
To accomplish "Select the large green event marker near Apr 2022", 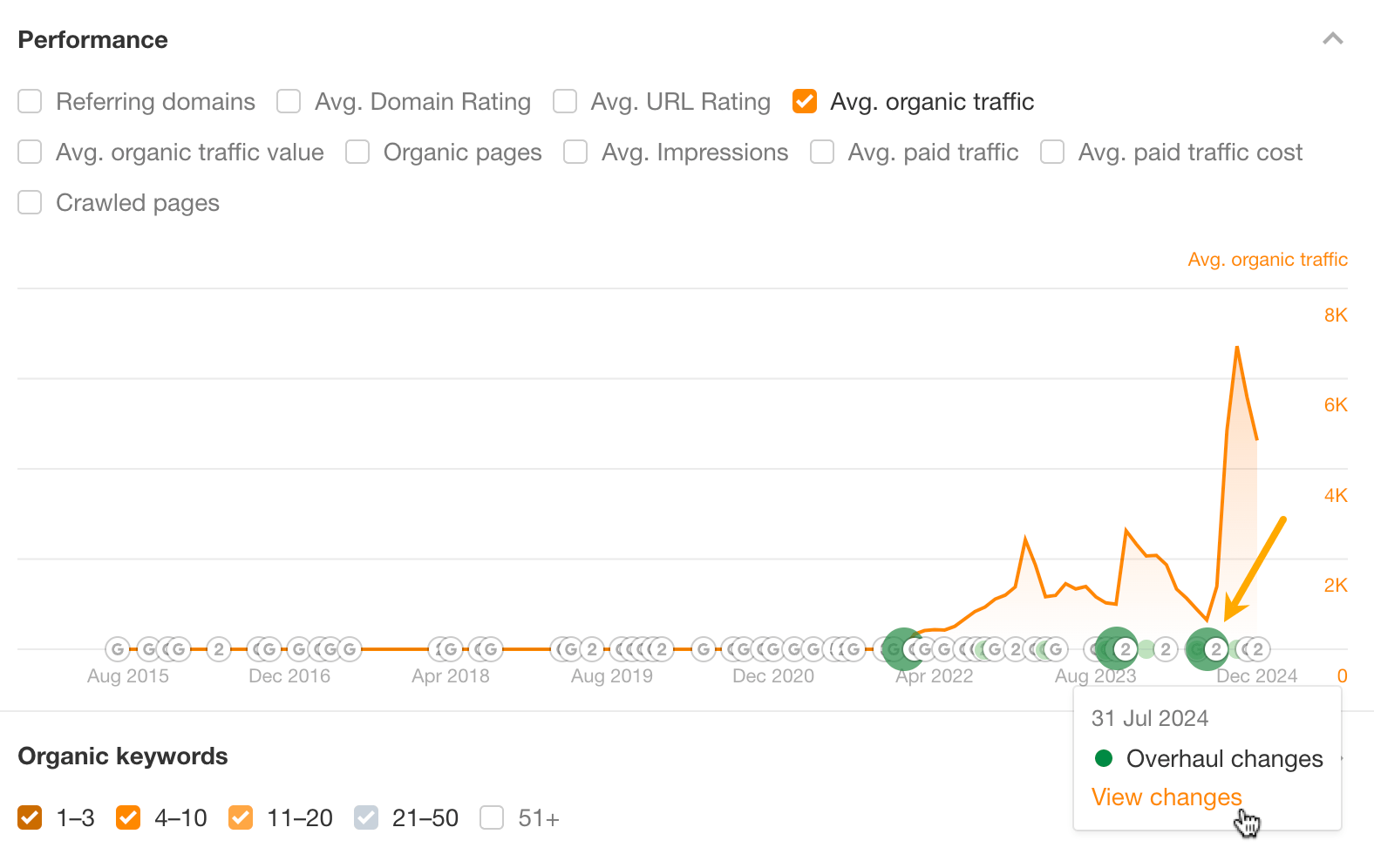I will [902, 648].
